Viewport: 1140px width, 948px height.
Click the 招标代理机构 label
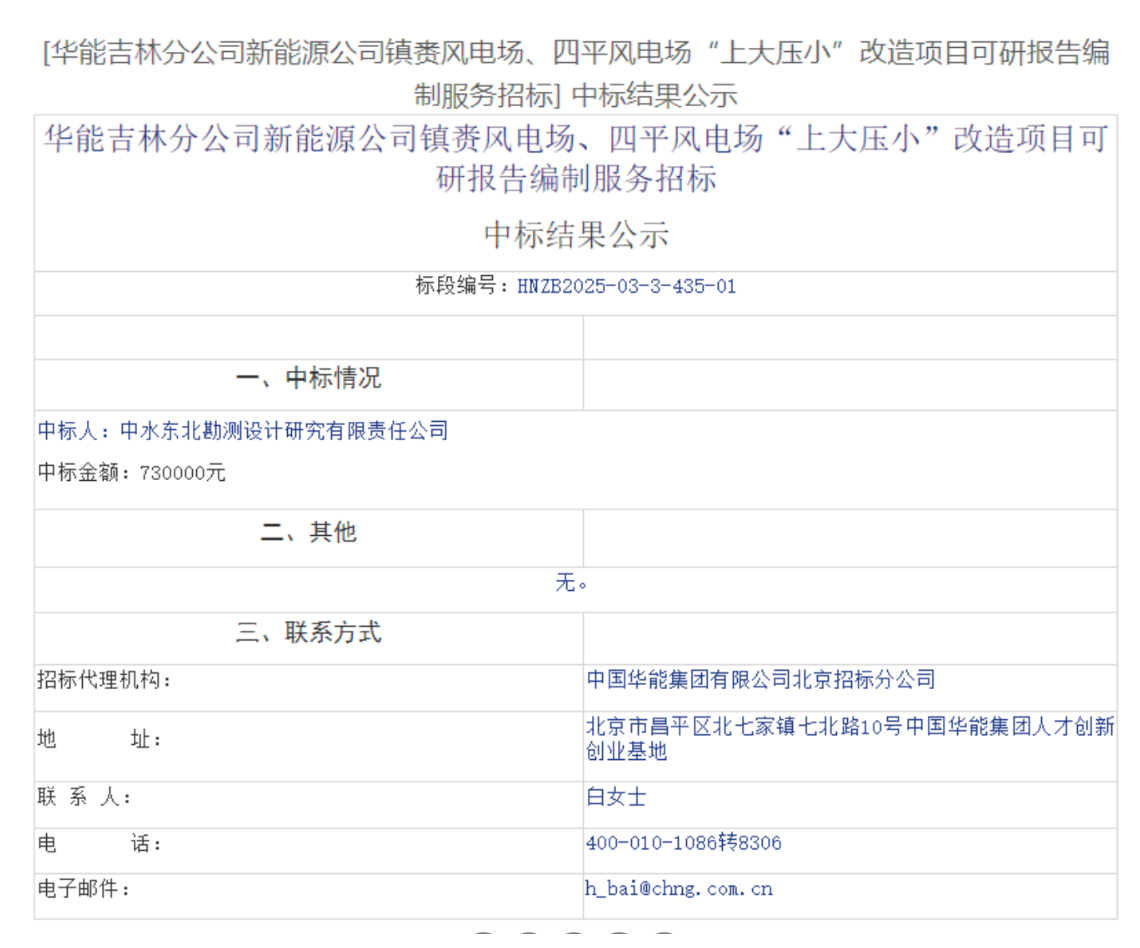point(104,680)
